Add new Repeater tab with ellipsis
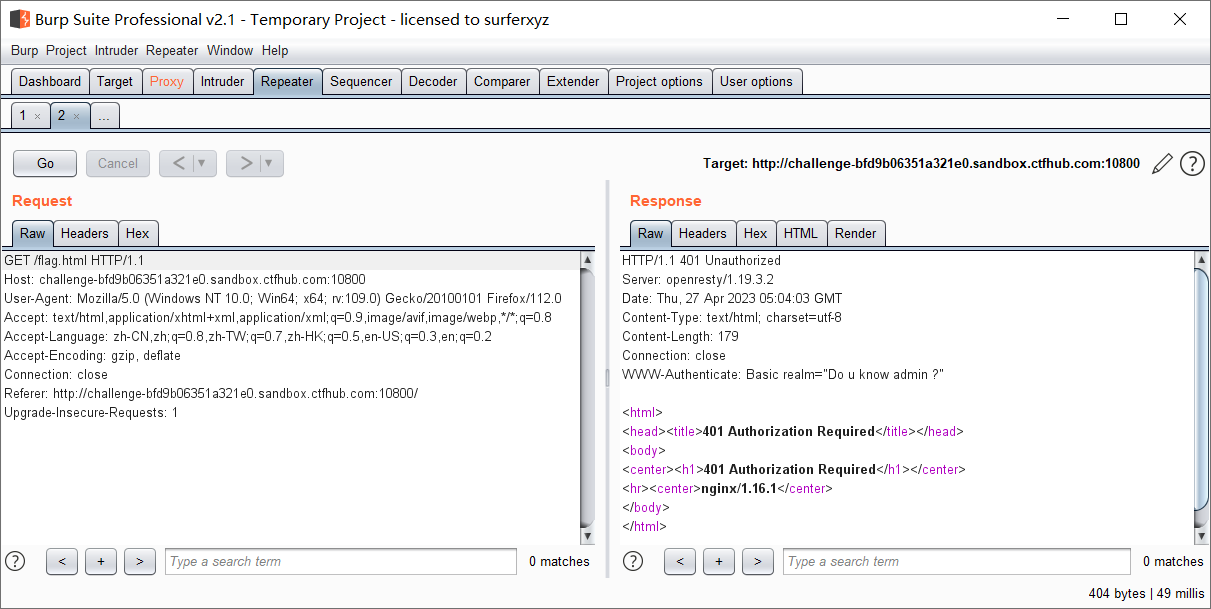Viewport: 1211px width, 609px height. tap(104, 116)
